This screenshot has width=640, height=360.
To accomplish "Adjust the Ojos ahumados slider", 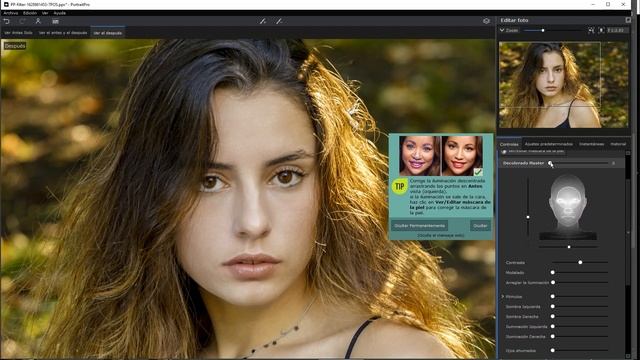I will pos(580,350).
